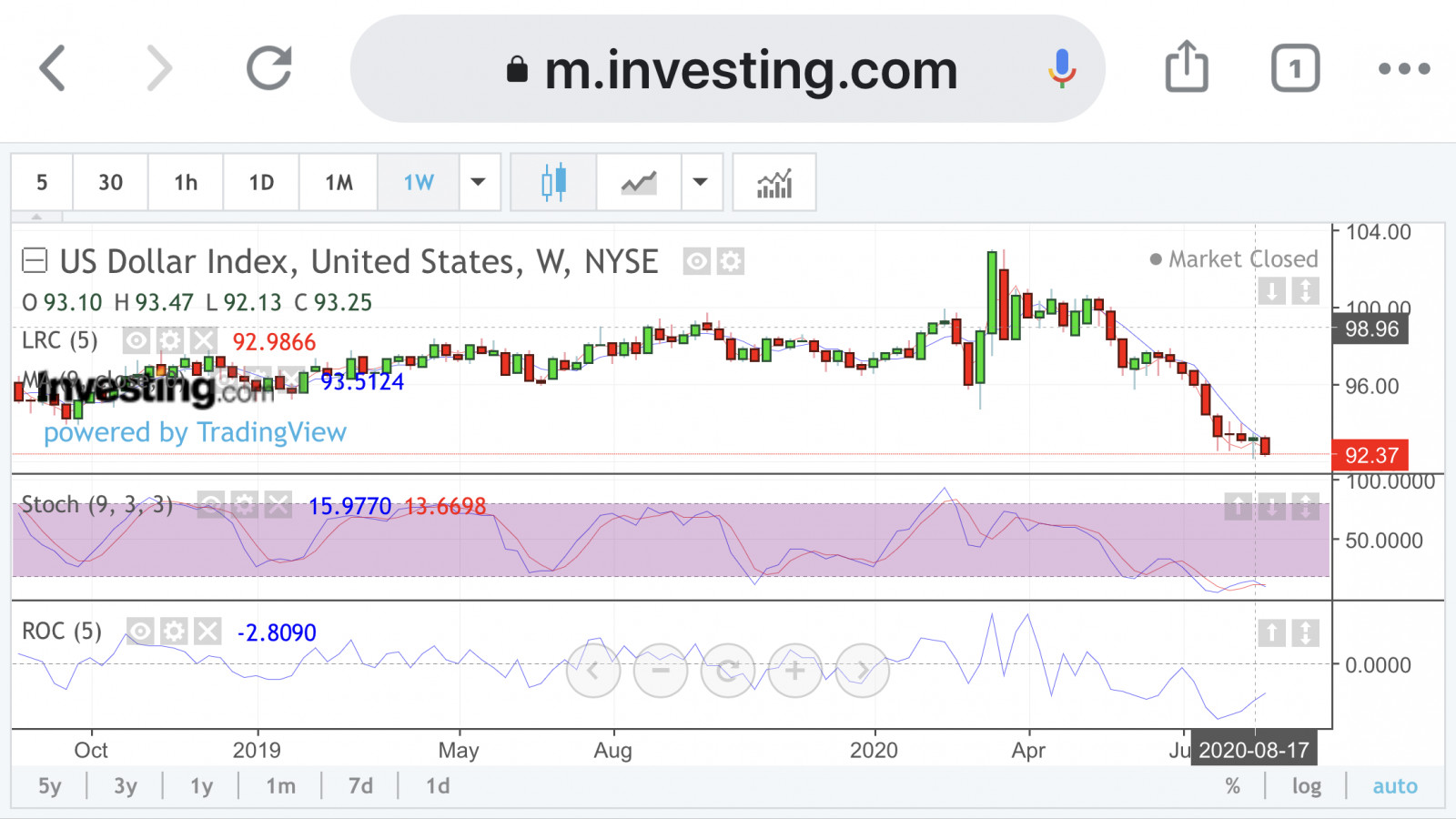Open the chart style dropdown arrow
1456x819 pixels.
pos(701,183)
